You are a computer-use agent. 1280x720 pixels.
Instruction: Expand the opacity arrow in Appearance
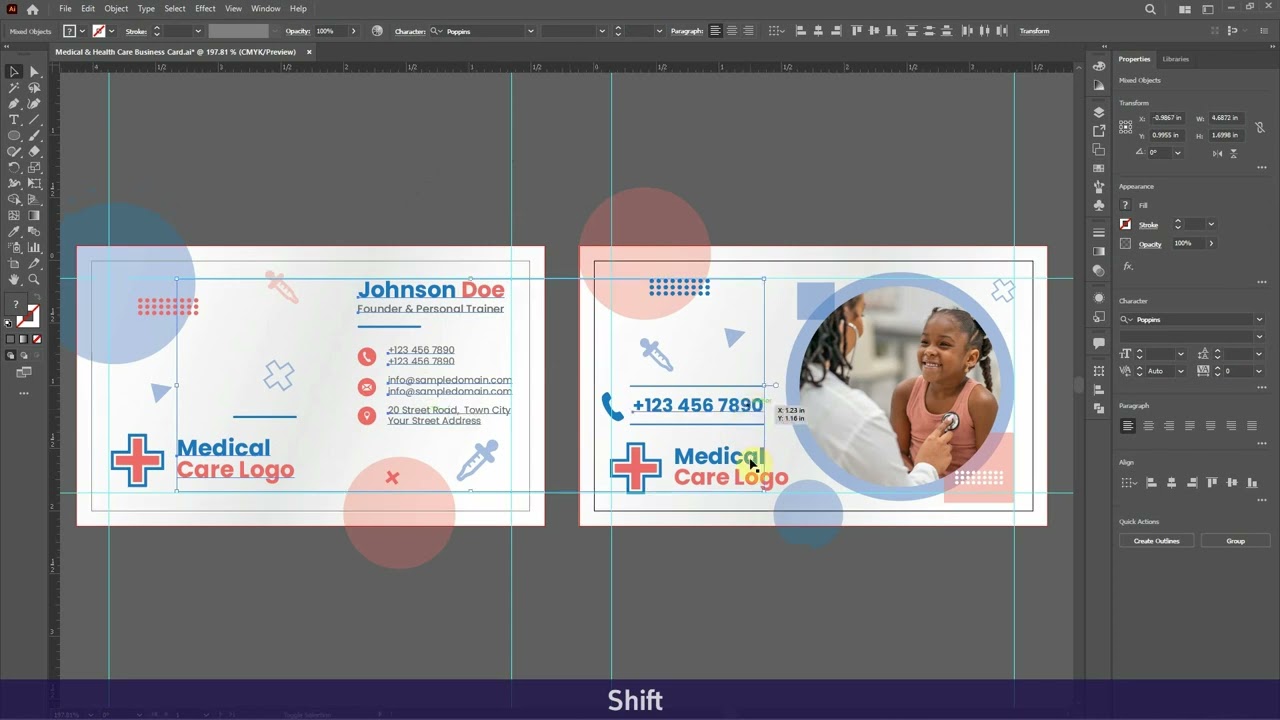click(x=1211, y=243)
